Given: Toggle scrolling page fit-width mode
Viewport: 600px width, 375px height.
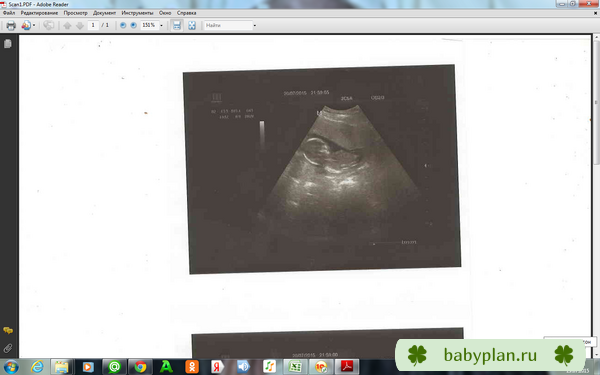Looking at the screenshot, I should (177, 25).
